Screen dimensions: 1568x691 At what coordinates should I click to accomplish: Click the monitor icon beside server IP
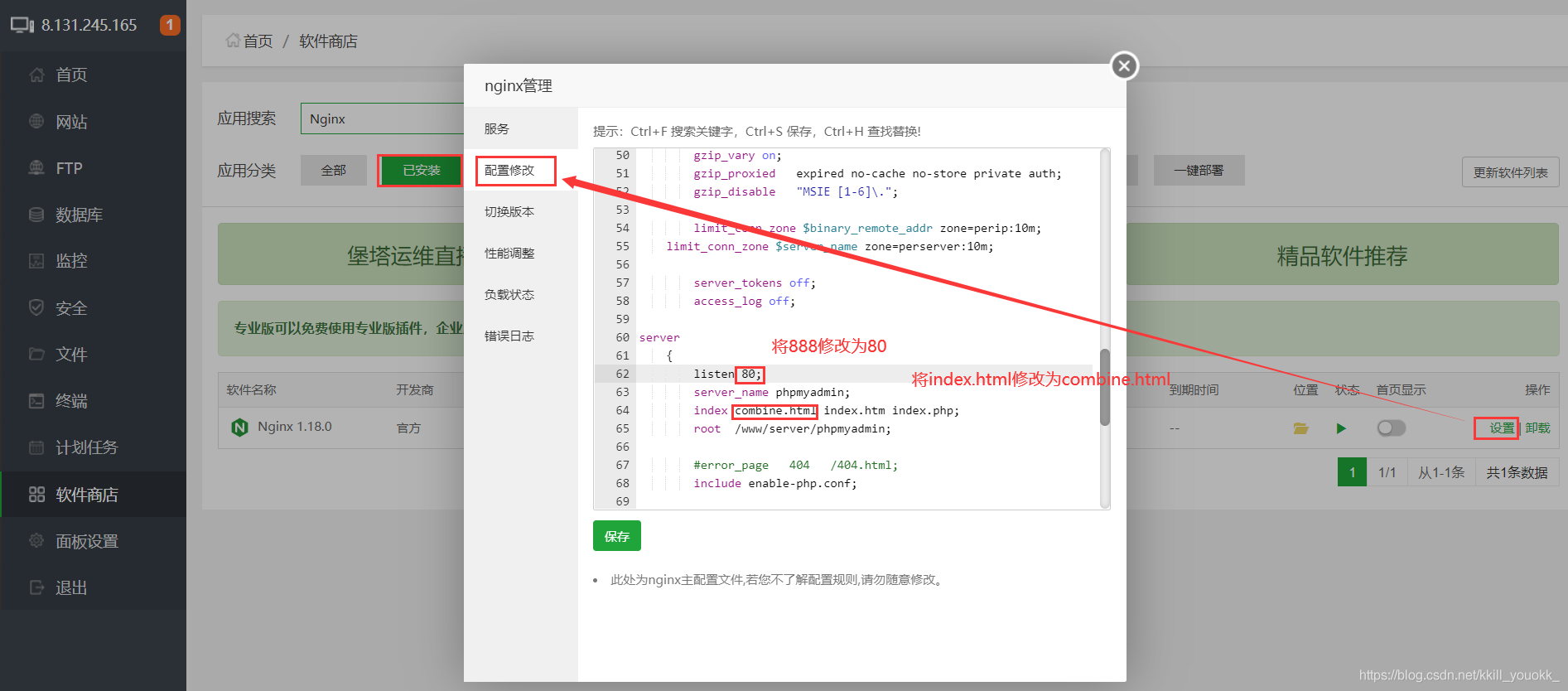(22, 25)
